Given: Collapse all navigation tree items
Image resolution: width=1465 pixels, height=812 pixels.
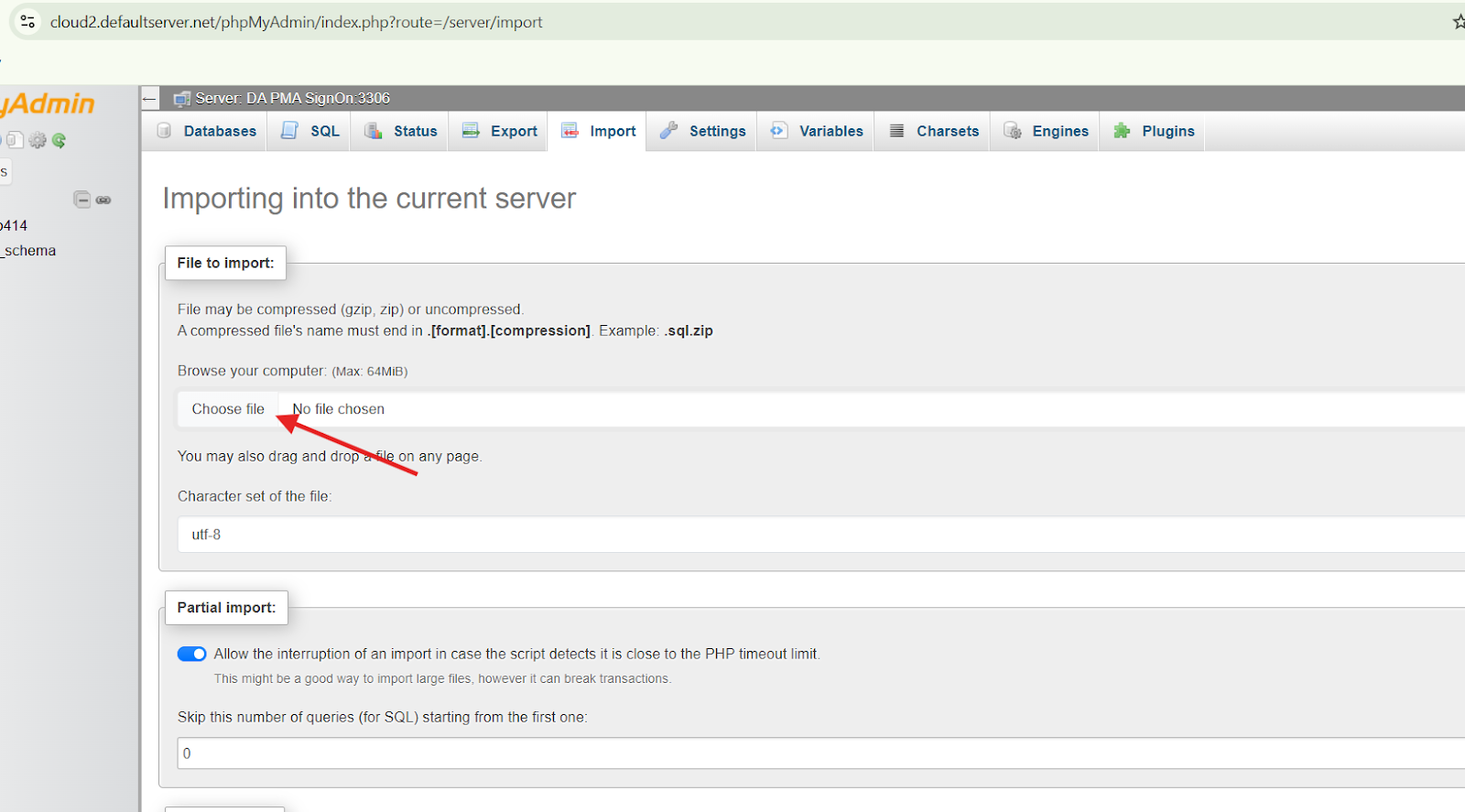Looking at the screenshot, I should pos(82,200).
